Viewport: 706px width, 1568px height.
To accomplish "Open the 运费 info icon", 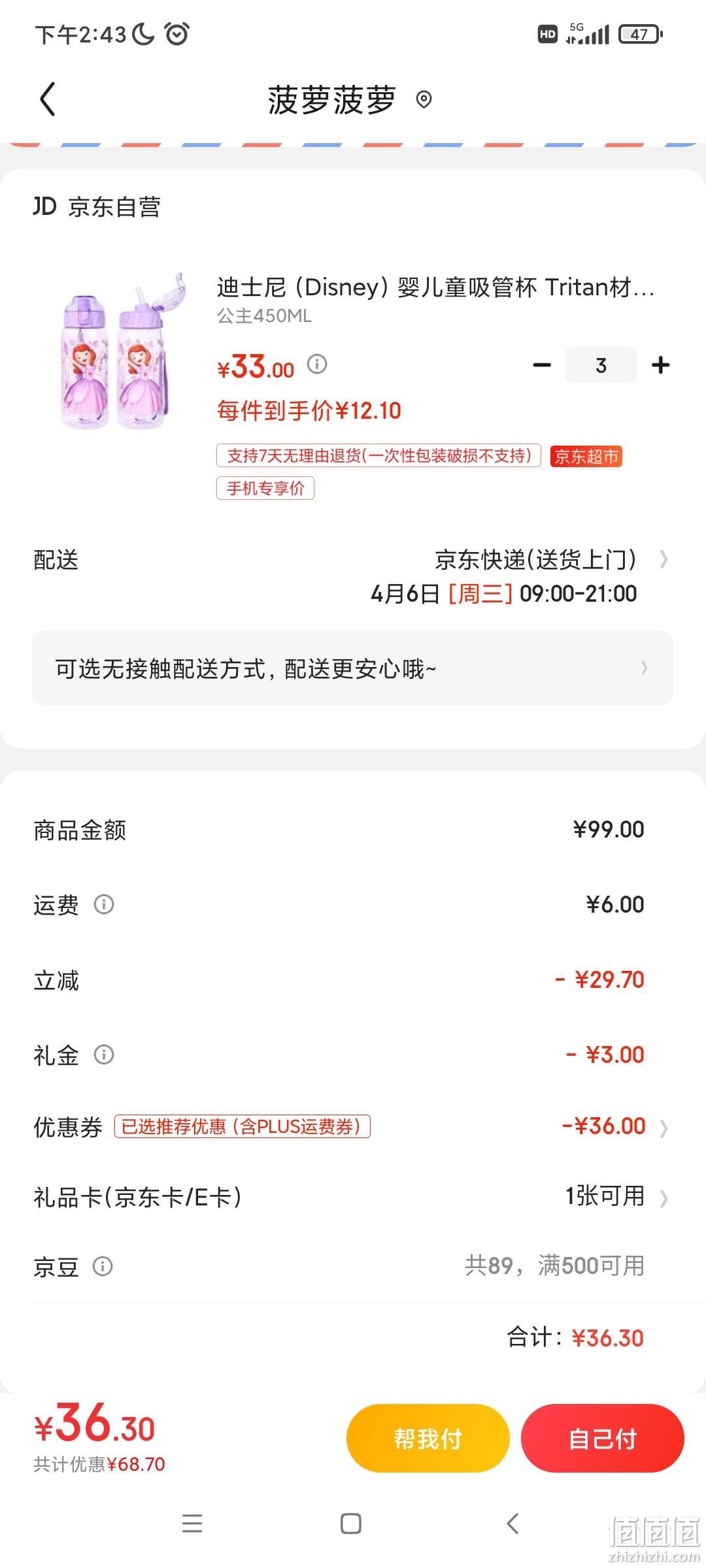I will pyautogui.click(x=104, y=904).
